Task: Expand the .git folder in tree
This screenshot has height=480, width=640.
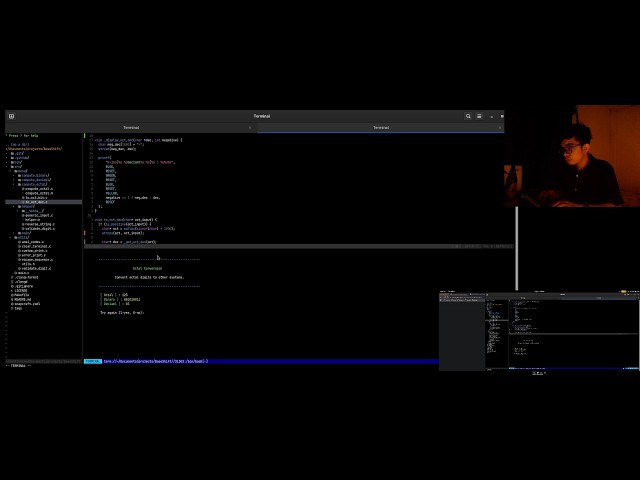Action: point(18,153)
